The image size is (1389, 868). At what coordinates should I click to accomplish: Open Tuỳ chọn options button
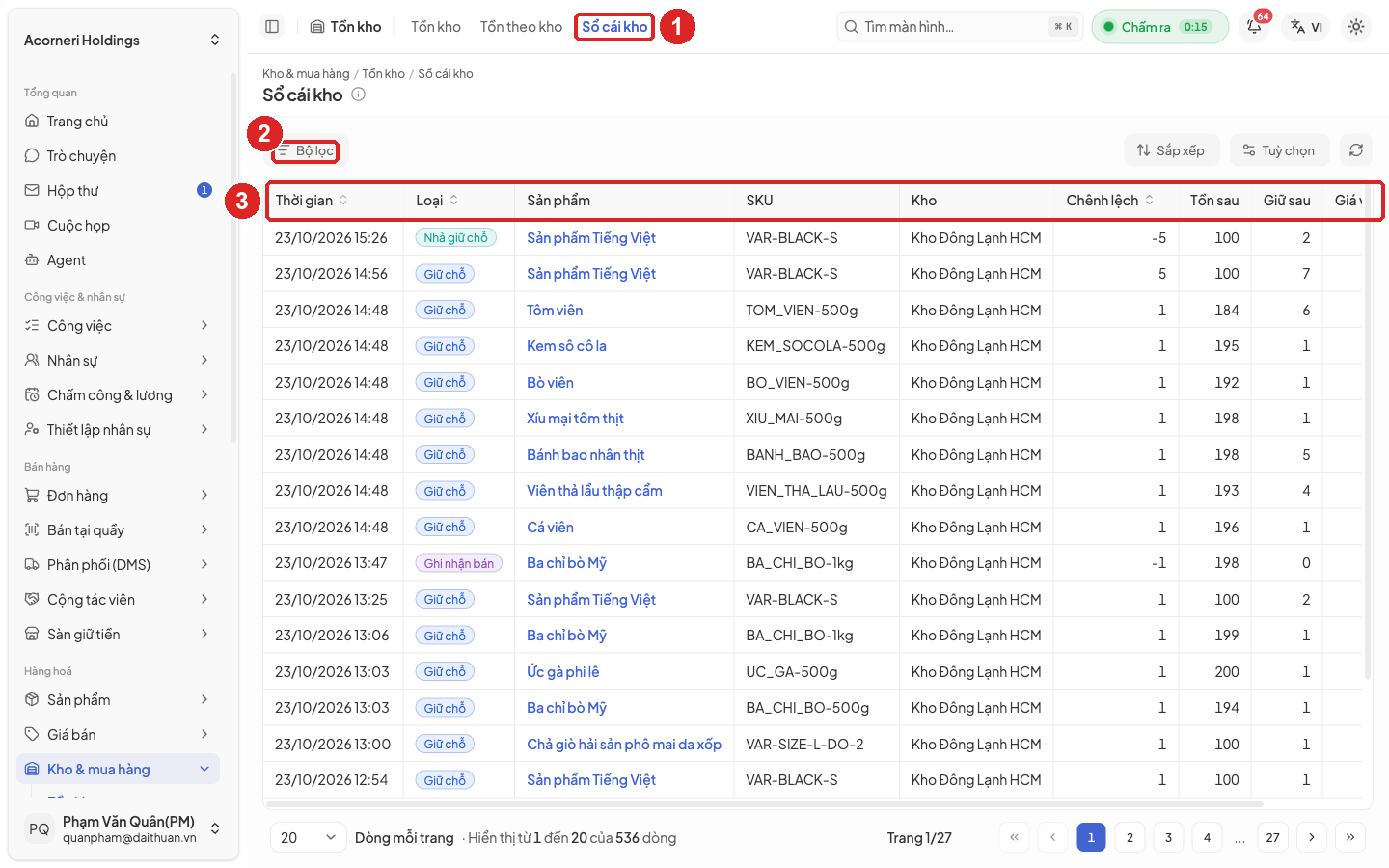click(1279, 150)
